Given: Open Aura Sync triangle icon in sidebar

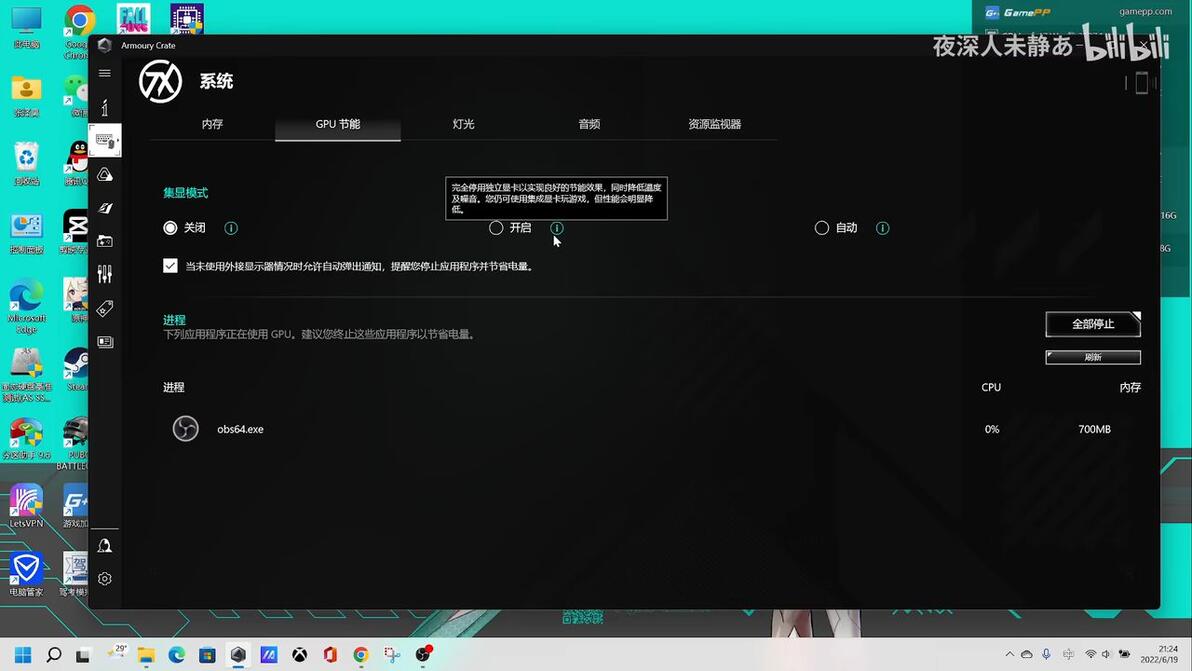Looking at the screenshot, I should [105, 175].
